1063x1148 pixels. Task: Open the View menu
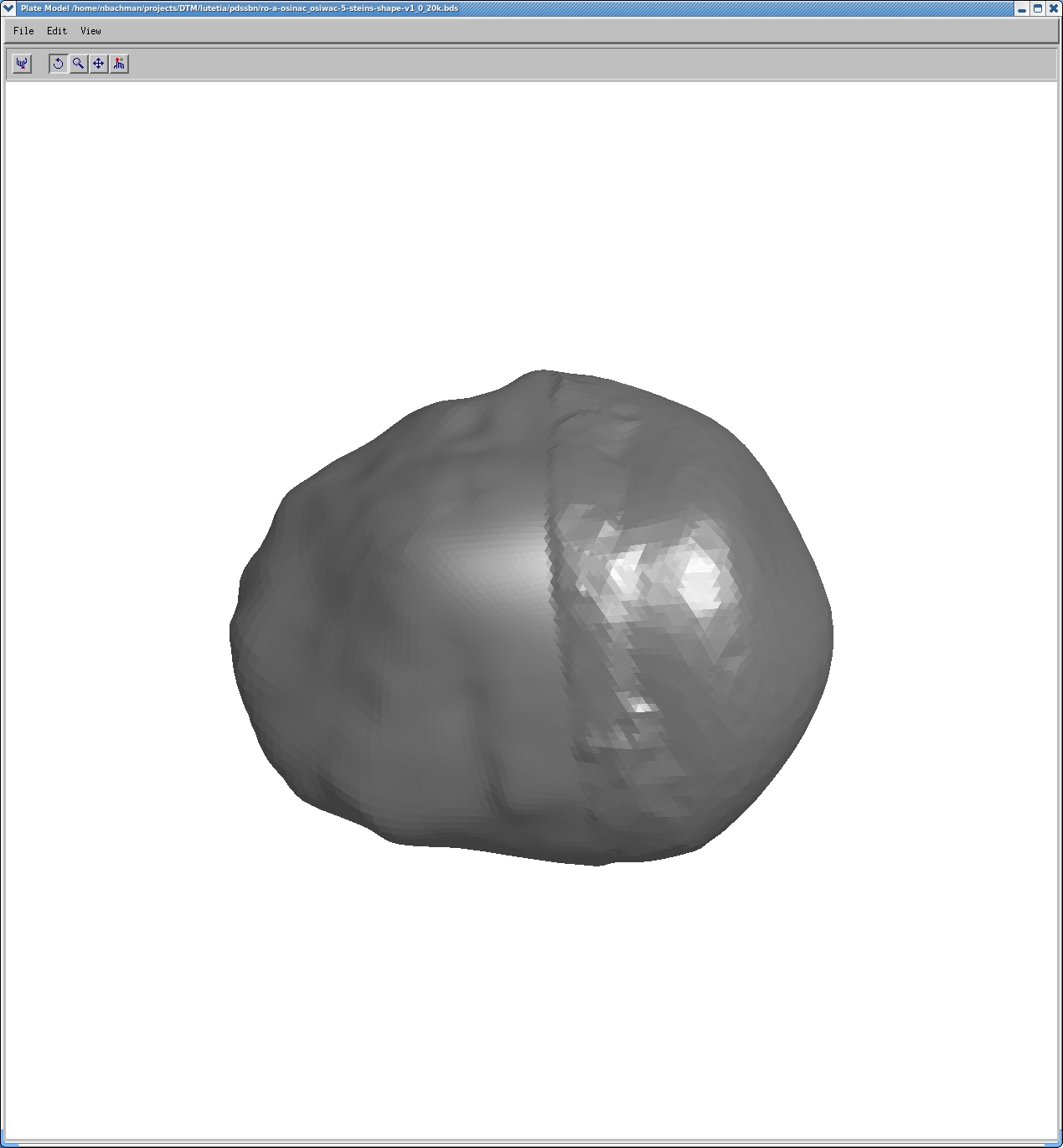pyautogui.click(x=90, y=31)
